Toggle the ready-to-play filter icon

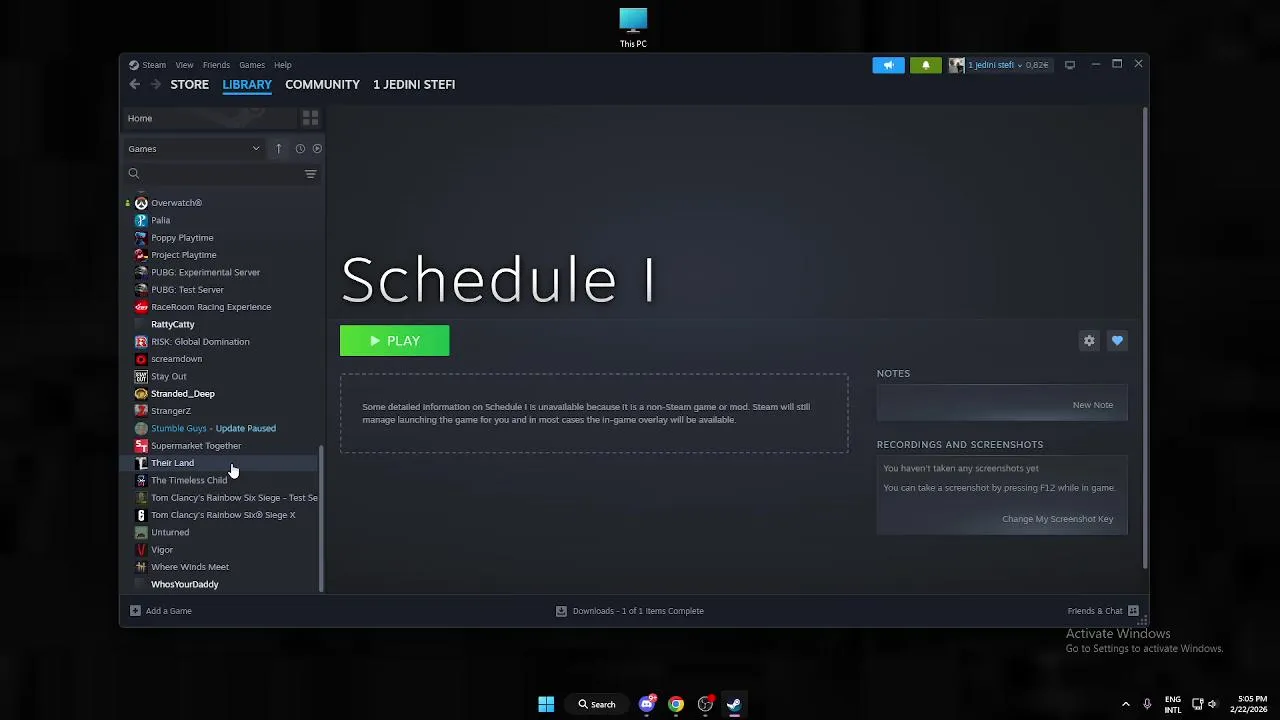coord(317,148)
